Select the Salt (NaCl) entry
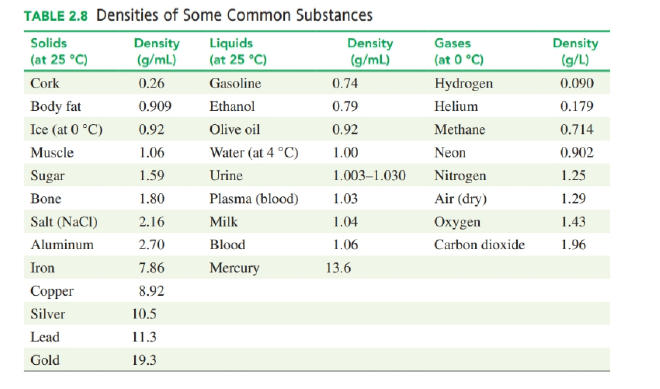This screenshot has height=389, width=660. pos(64,222)
